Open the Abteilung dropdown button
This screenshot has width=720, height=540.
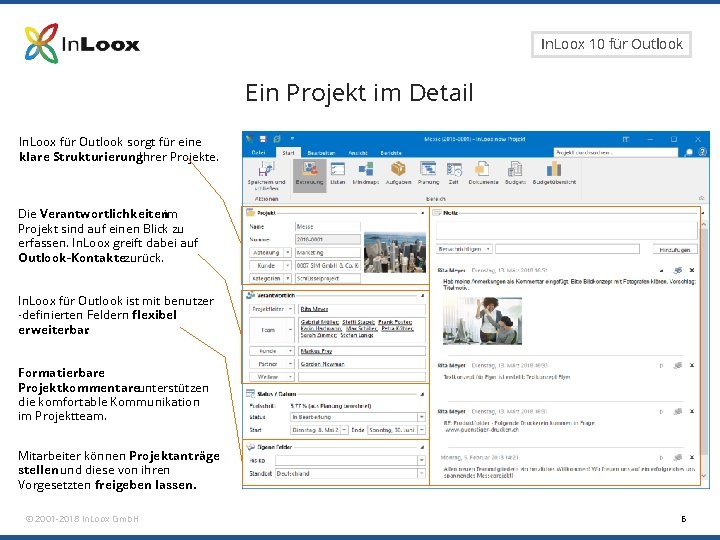point(288,252)
